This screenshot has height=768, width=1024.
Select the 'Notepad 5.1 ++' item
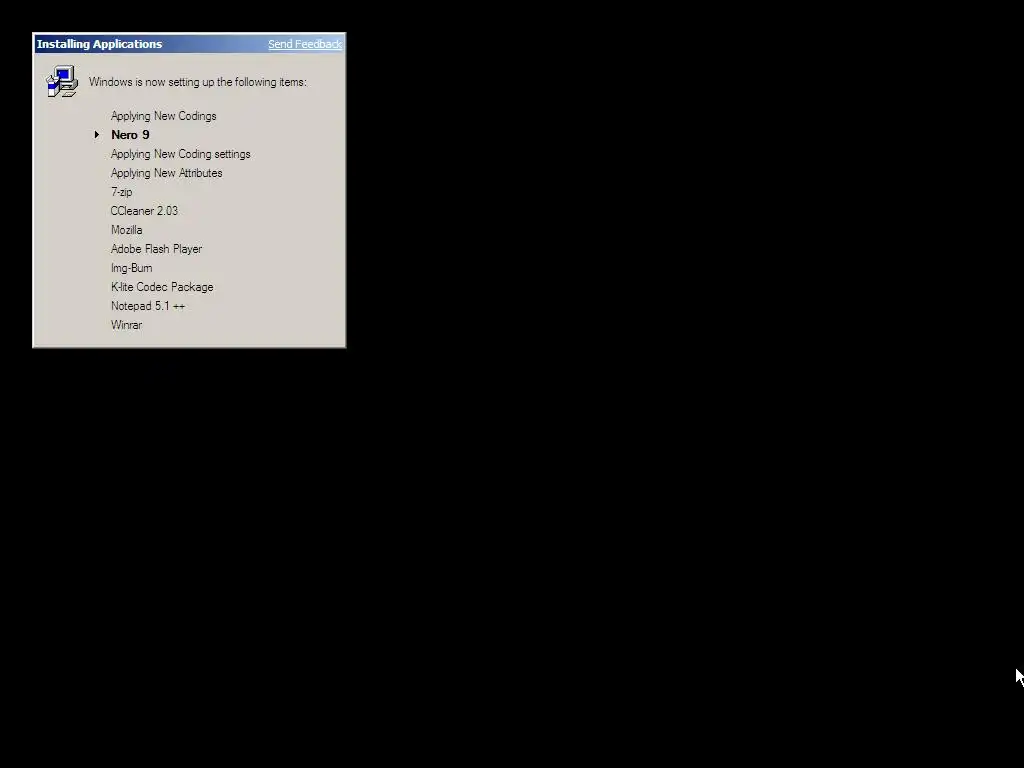tap(148, 306)
